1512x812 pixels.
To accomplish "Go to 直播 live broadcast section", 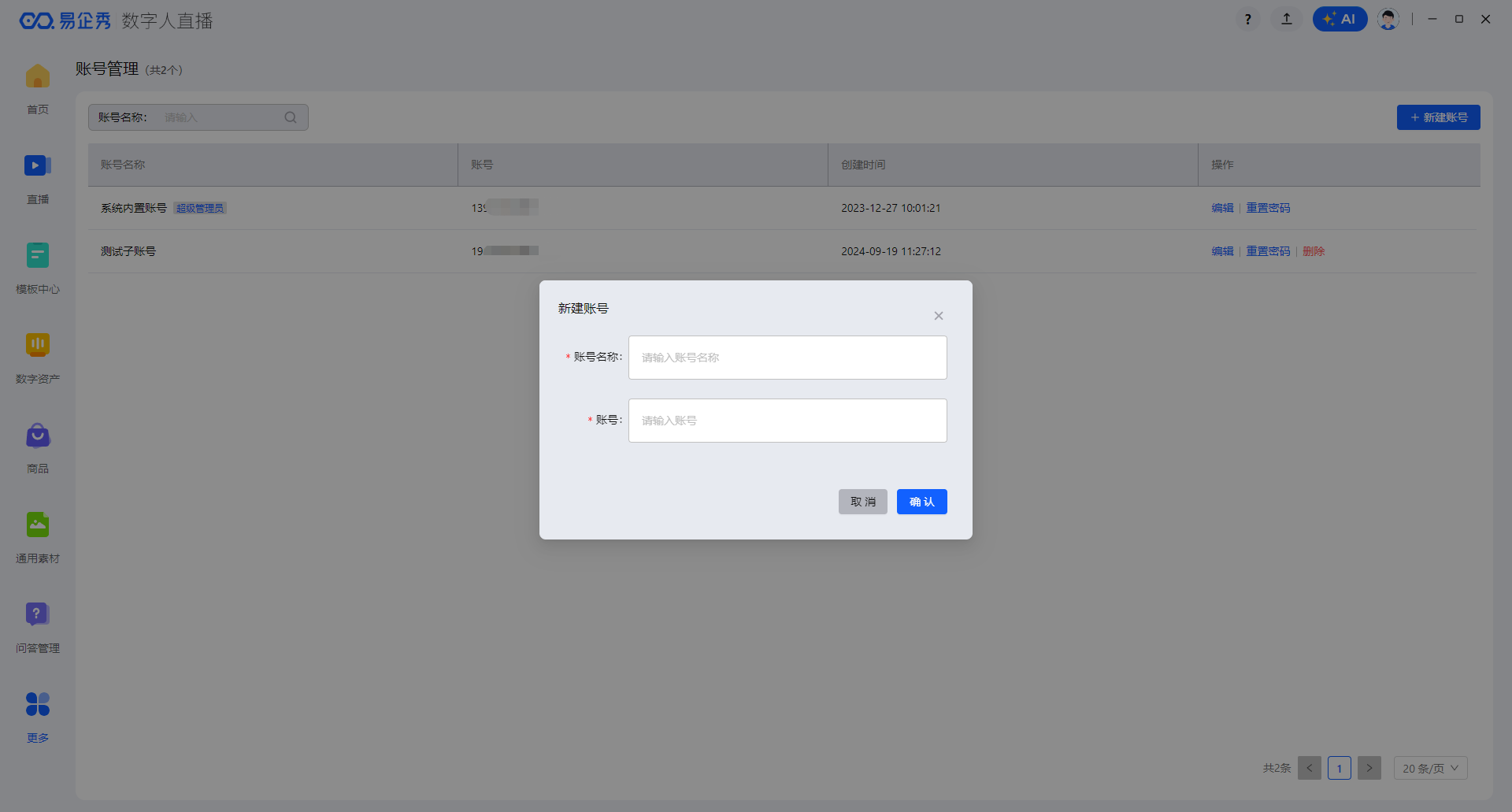I will [x=37, y=166].
